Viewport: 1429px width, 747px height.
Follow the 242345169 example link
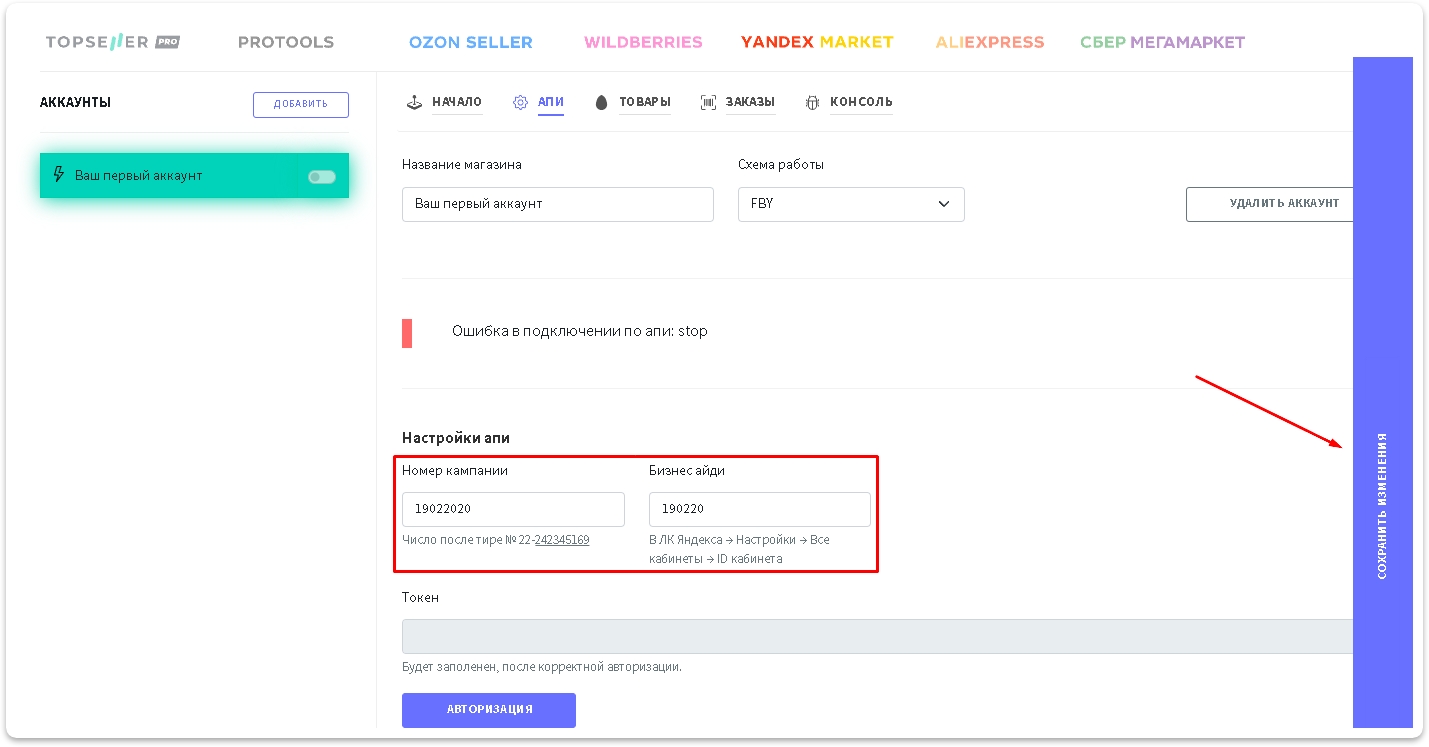pyautogui.click(x=561, y=540)
